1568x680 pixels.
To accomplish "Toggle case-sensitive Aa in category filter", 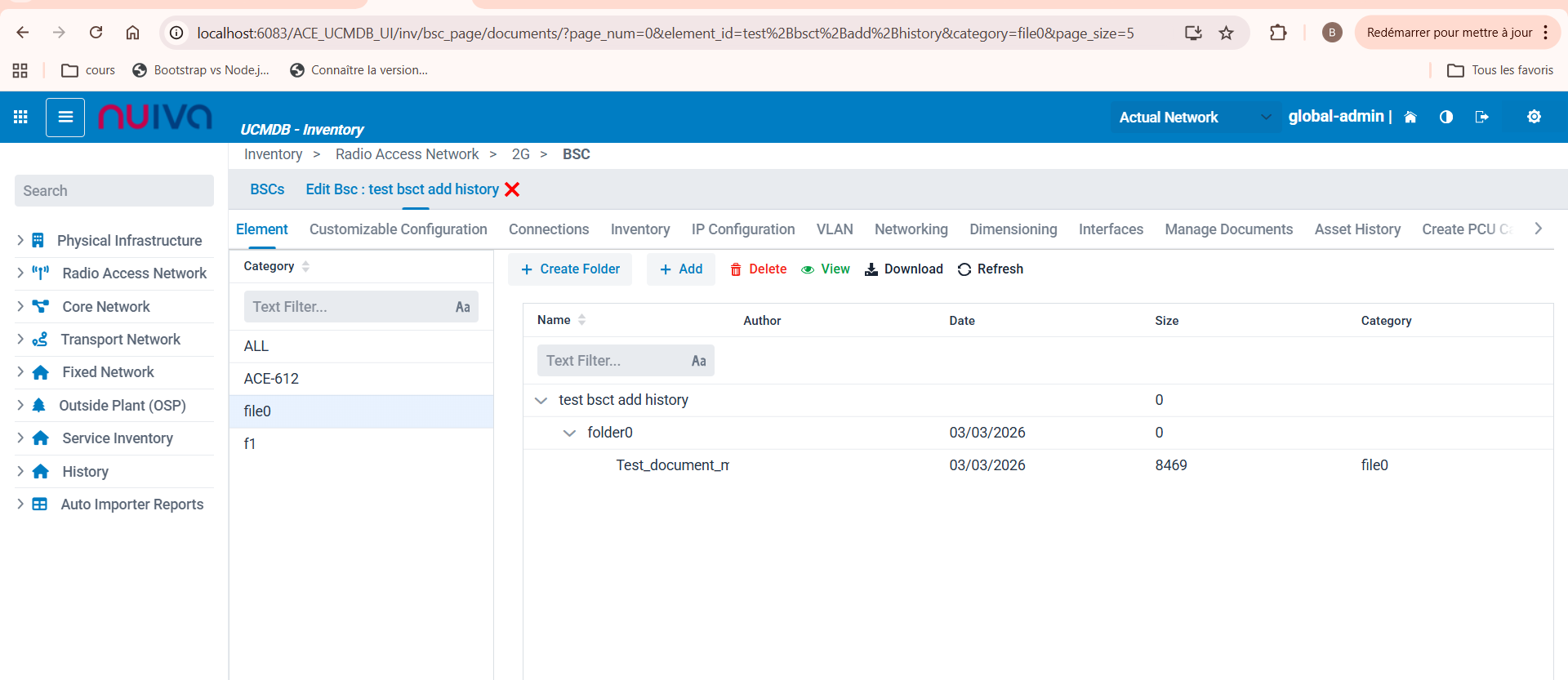I will pos(462,307).
